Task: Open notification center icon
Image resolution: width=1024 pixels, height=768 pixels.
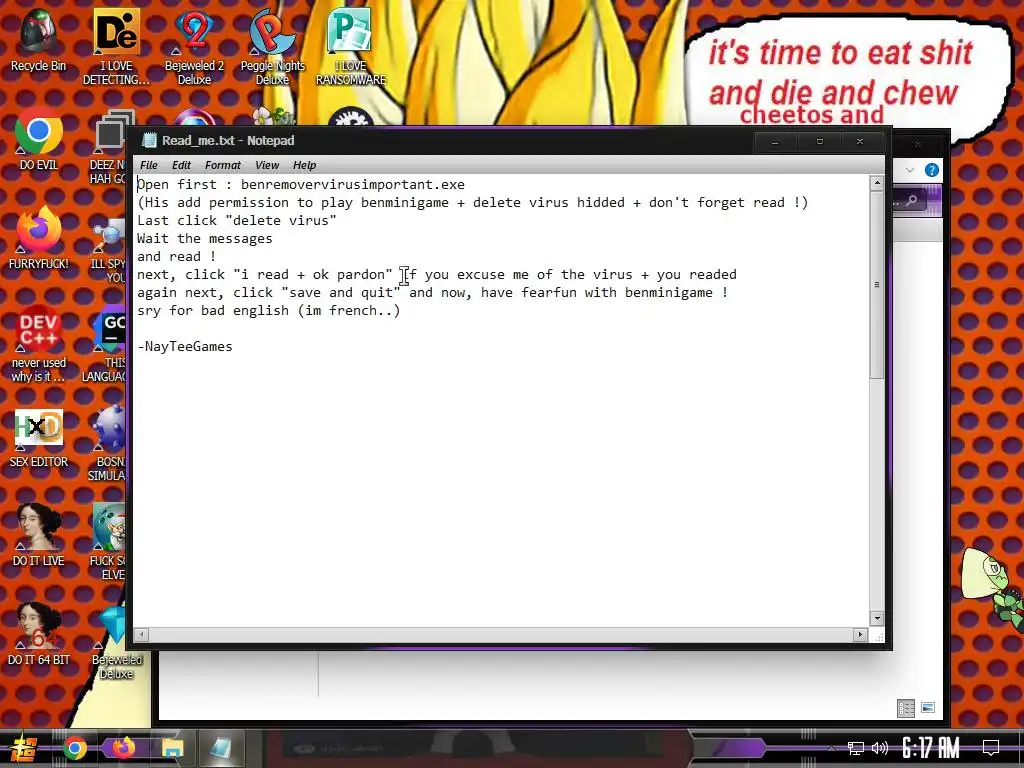Action: (x=991, y=747)
